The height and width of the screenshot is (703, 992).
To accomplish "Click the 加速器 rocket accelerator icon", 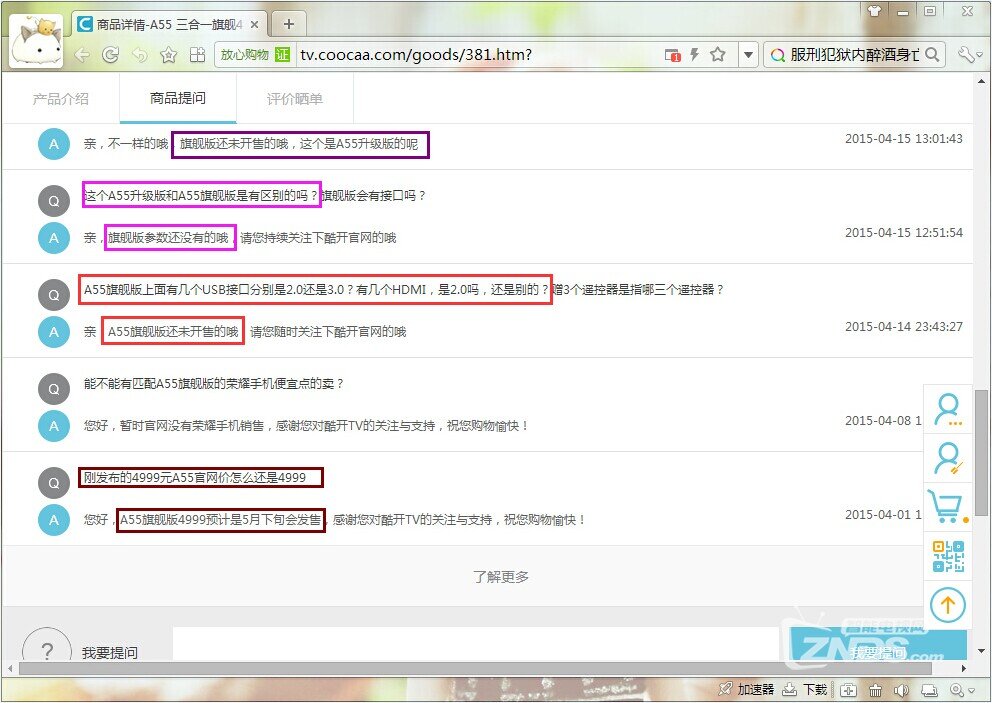I will 747,689.
